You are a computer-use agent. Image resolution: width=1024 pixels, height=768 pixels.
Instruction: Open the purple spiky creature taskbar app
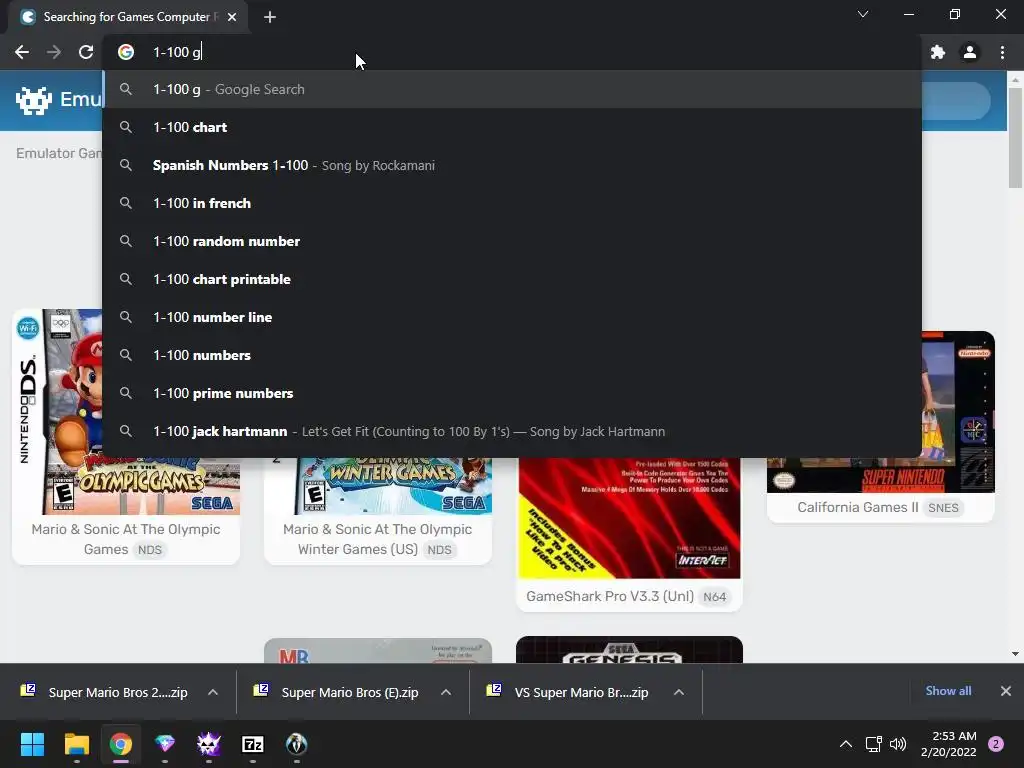coord(209,744)
